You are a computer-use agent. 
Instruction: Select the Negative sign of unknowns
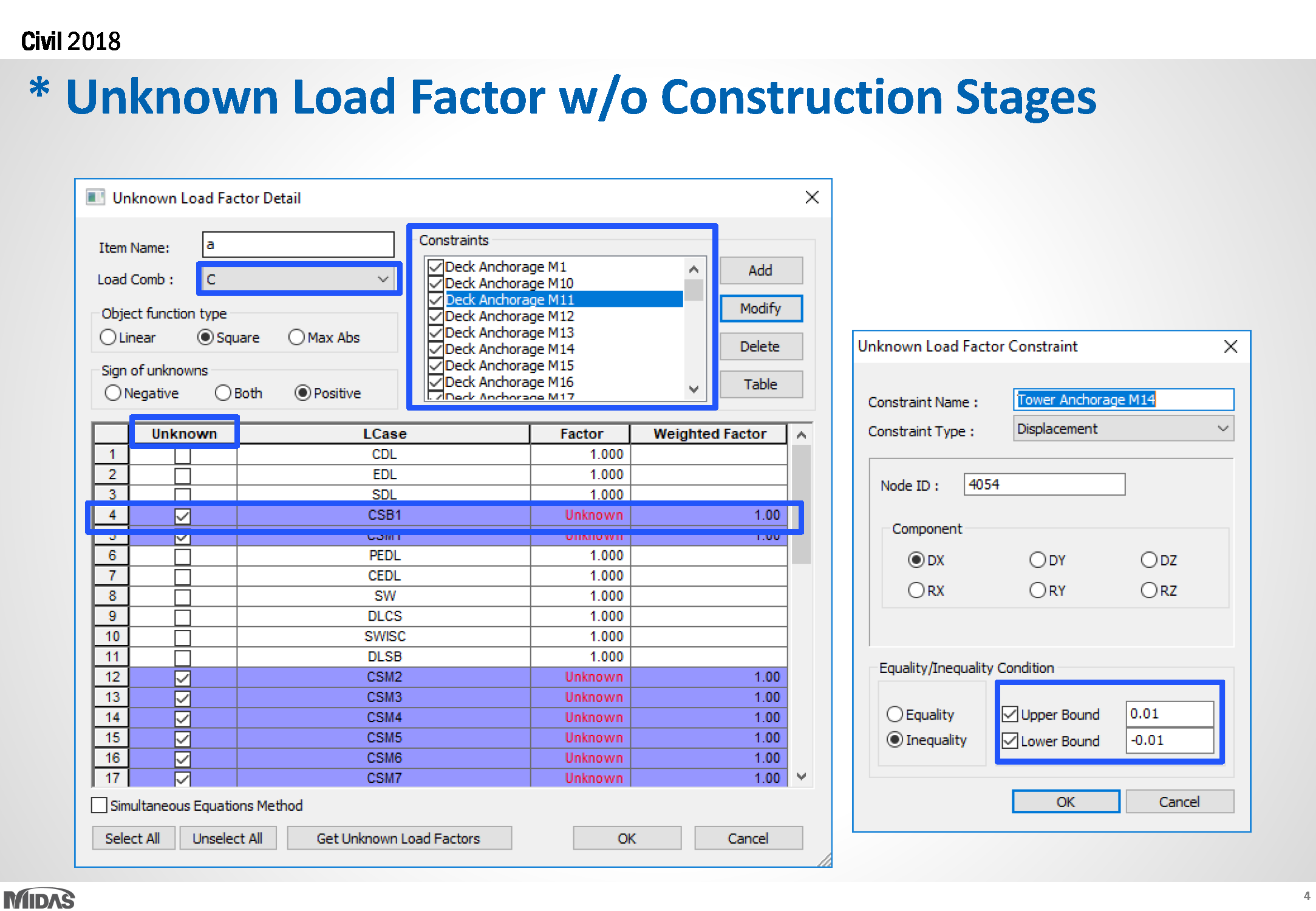[x=113, y=393]
